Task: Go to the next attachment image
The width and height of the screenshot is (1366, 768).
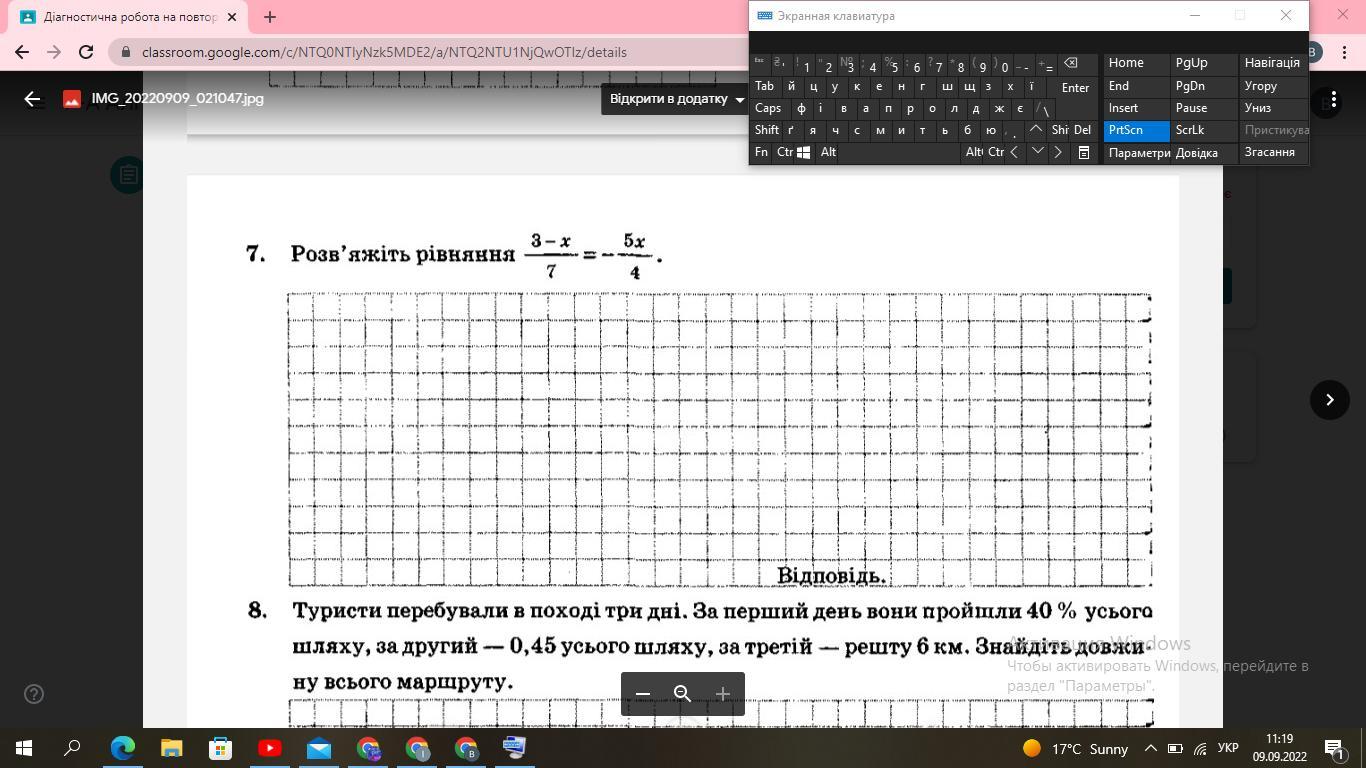Action: coord(1330,400)
